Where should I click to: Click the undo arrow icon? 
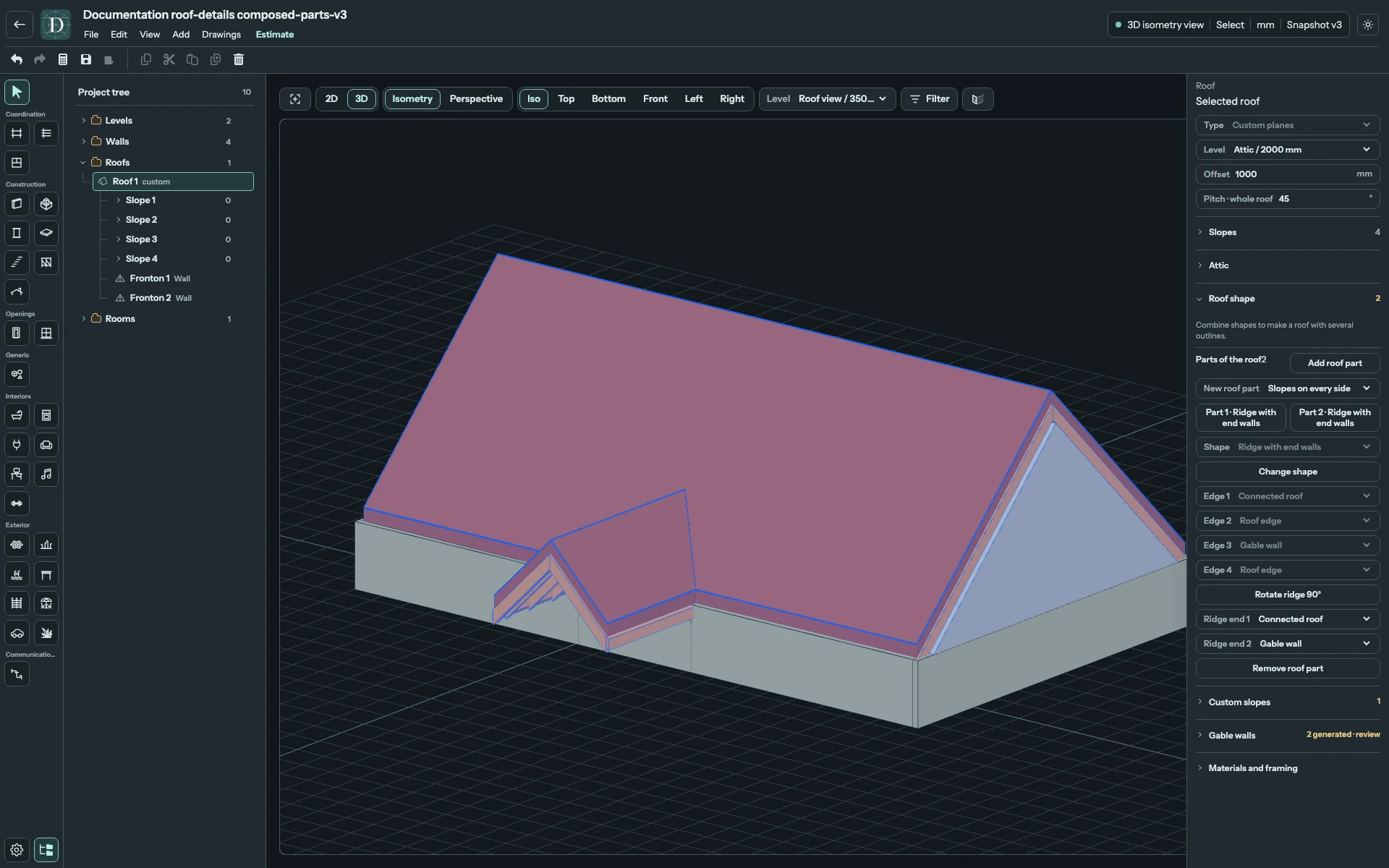click(17, 59)
